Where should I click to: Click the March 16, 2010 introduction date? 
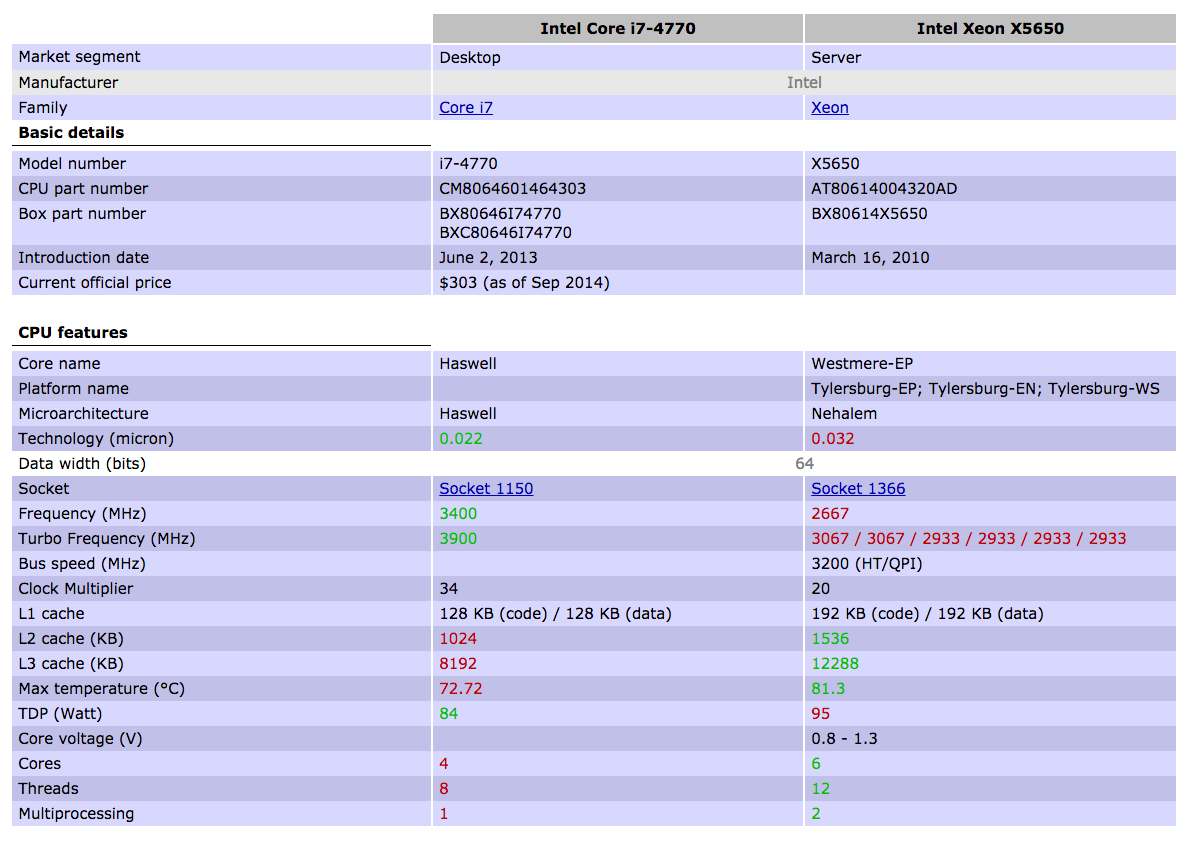[870, 258]
